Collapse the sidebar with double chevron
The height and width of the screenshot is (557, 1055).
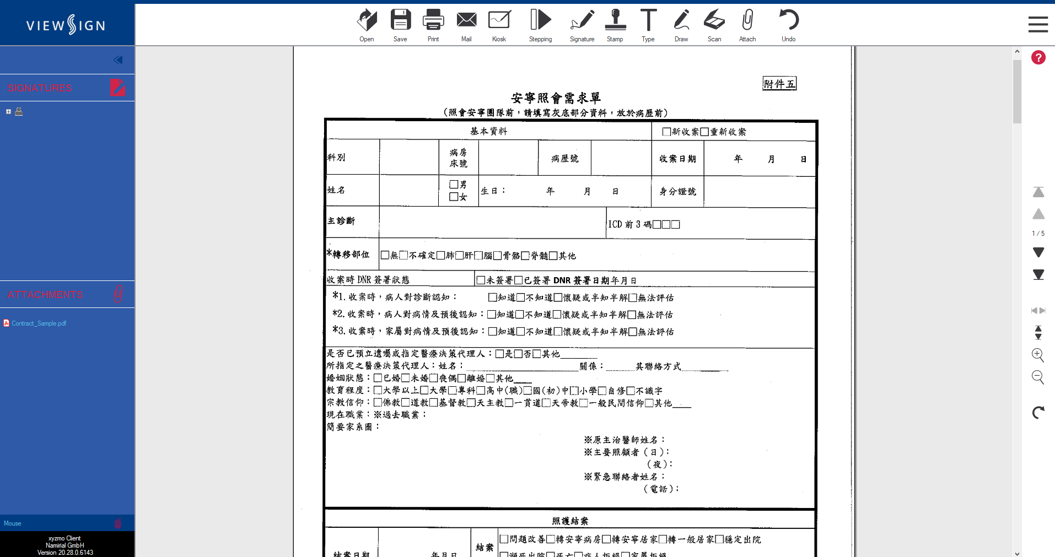pyautogui.click(x=118, y=60)
